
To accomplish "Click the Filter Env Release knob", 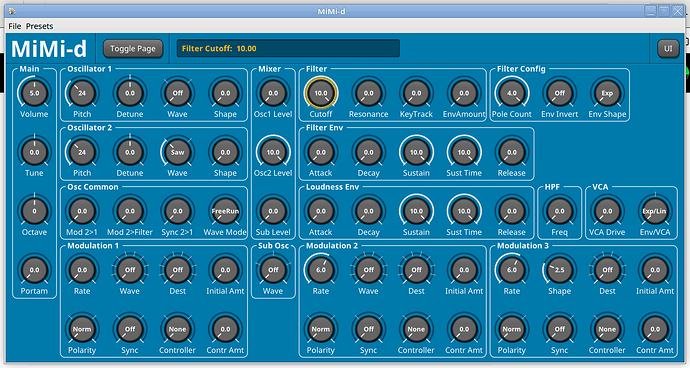I will coord(512,152).
